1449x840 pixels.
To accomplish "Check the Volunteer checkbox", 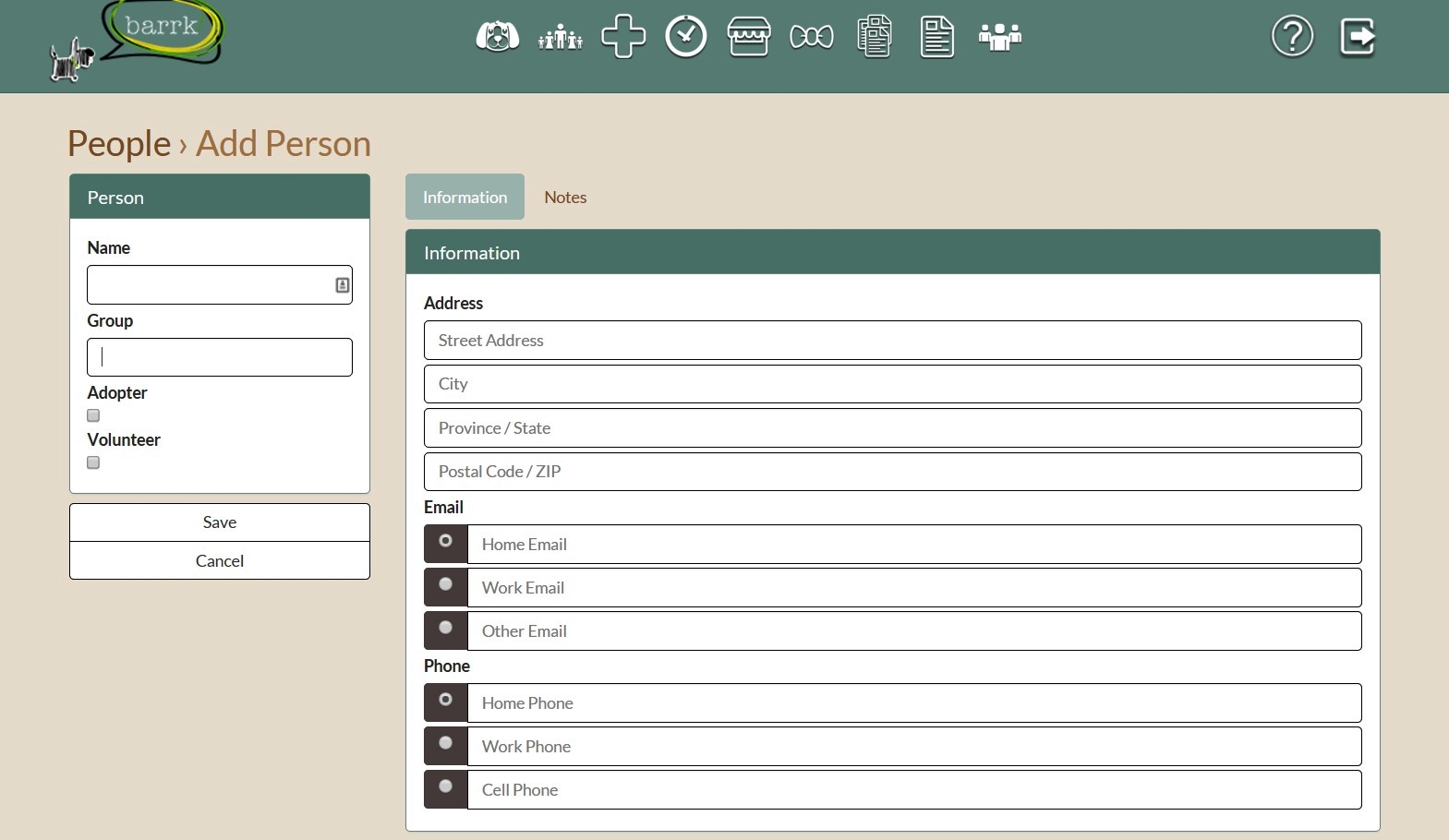I will pyautogui.click(x=93, y=462).
